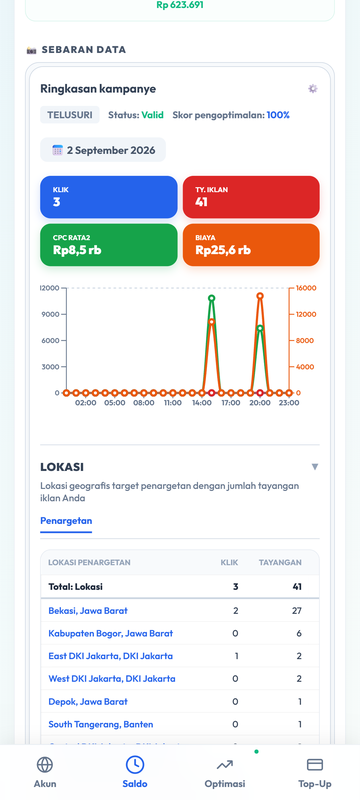Tap the blue KLIK card

[x=109, y=197]
